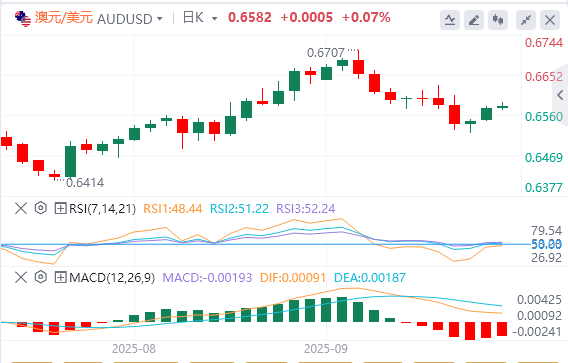
Task: Shrink the chart using the collapse arrows icon
Action: (526, 20)
